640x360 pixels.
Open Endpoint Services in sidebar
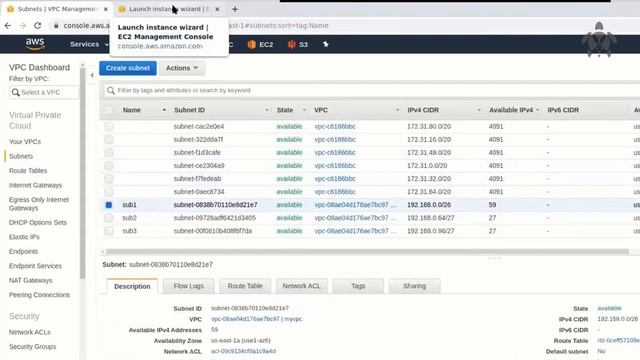(35, 266)
